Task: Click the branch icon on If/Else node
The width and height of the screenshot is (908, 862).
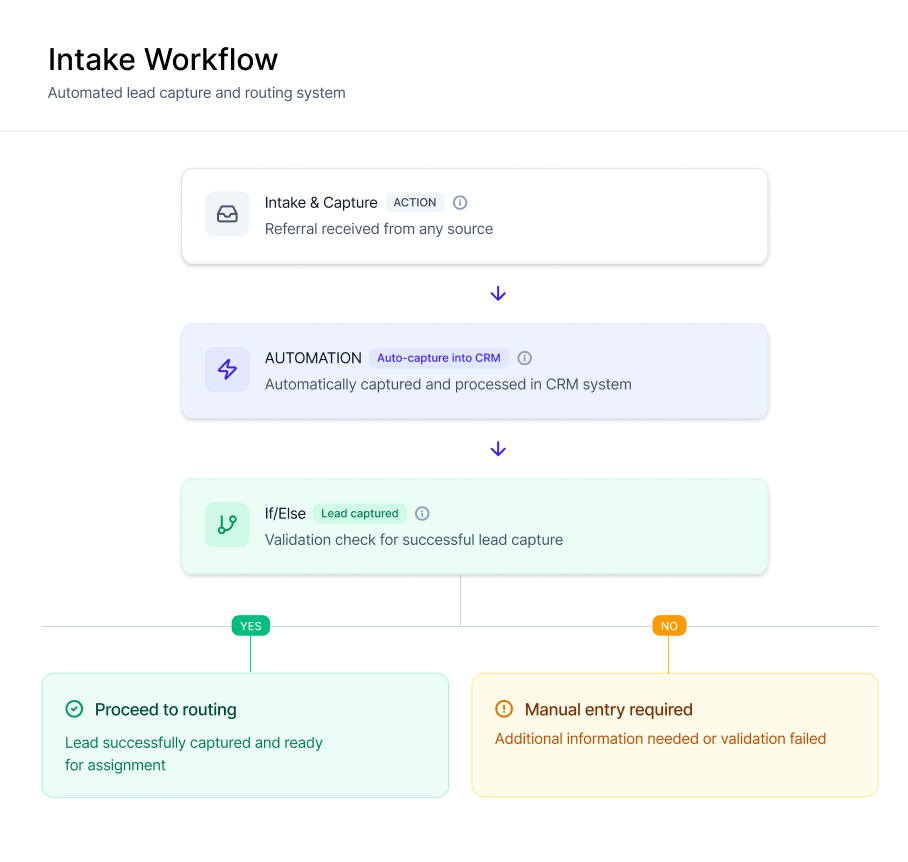Action: click(227, 524)
